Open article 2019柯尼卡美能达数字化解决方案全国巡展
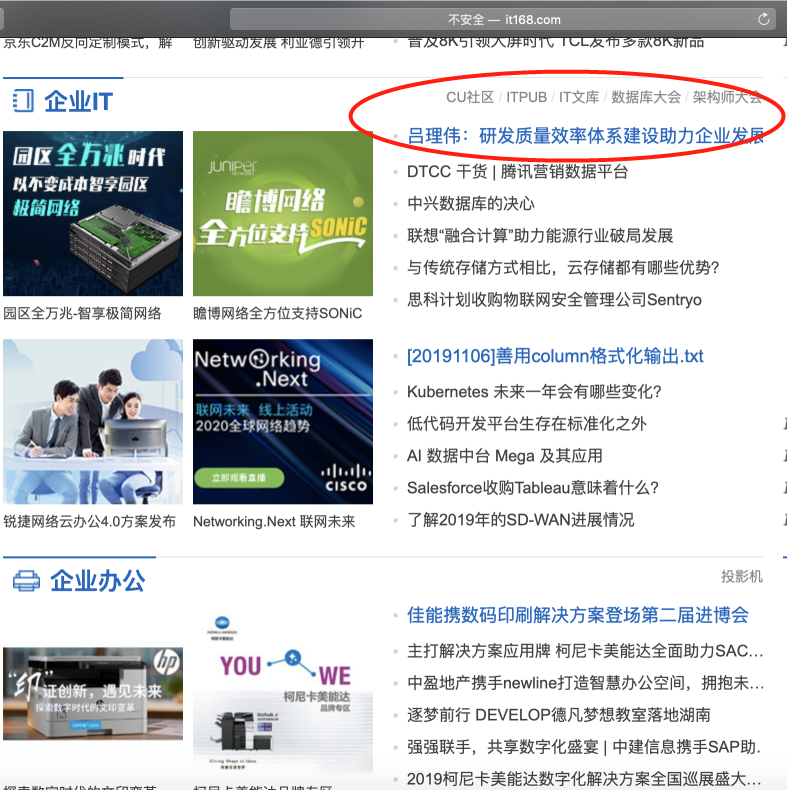Image resolution: width=787 pixels, height=790 pixels. tap(584, 779)
